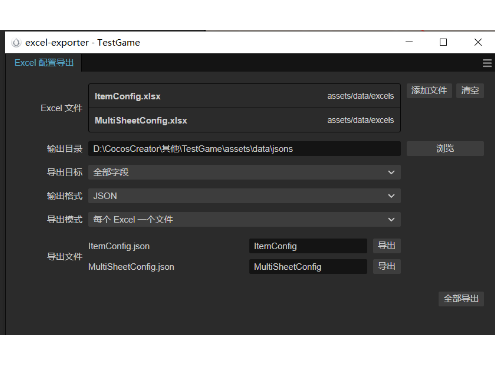Open the 导出模式 dropdown
Image resolution: width=500 pixels, height=375 pixels.
coord(244,219)
